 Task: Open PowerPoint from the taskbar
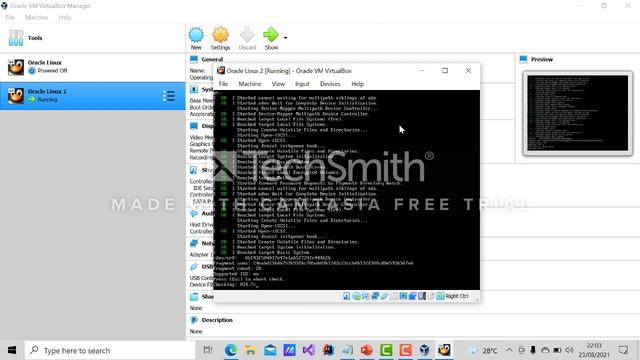click(x=367, y=350)
